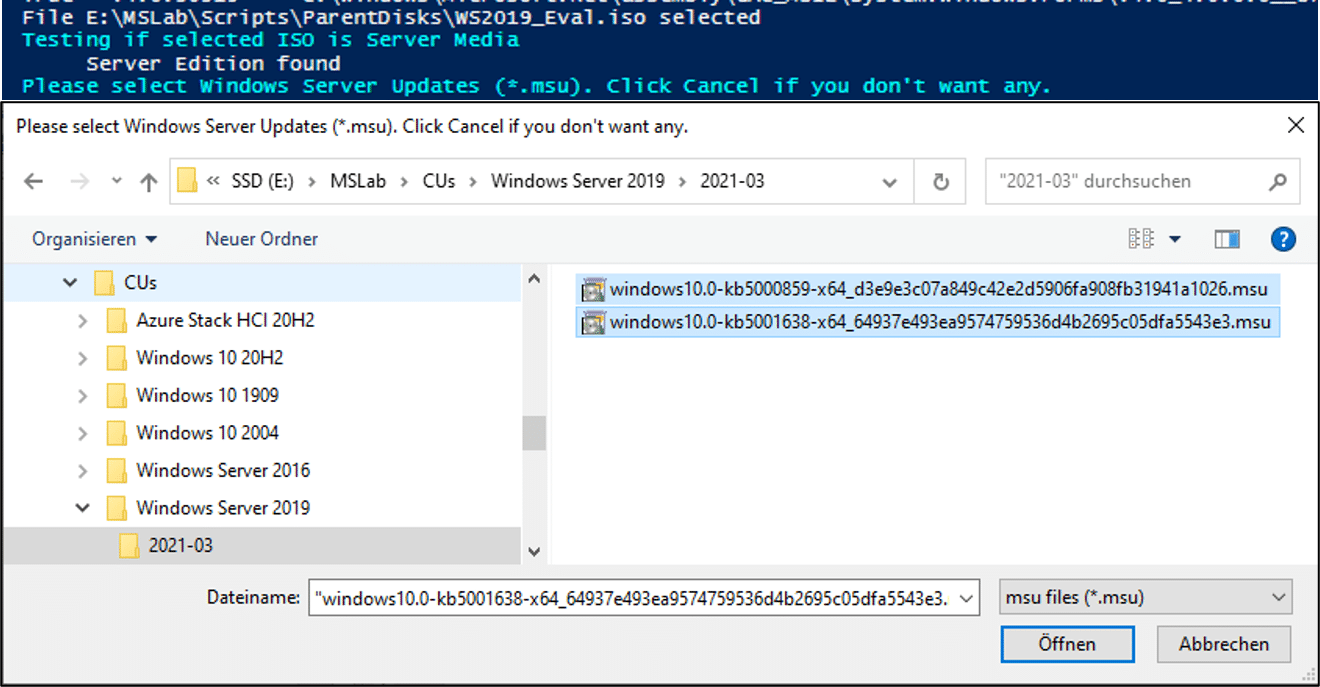Open recent locations dropdown arrow
This screenshot has height=687, width=1320.
point(116,182)
